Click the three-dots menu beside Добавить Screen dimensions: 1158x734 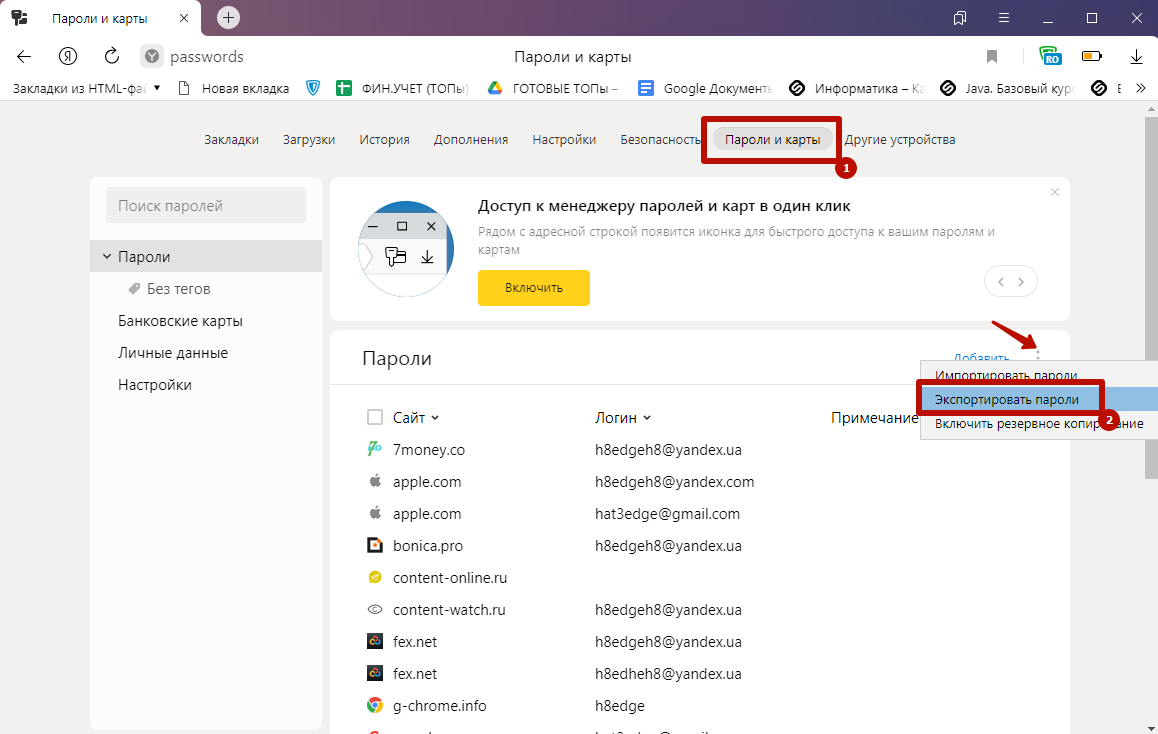pos(1038,354)
